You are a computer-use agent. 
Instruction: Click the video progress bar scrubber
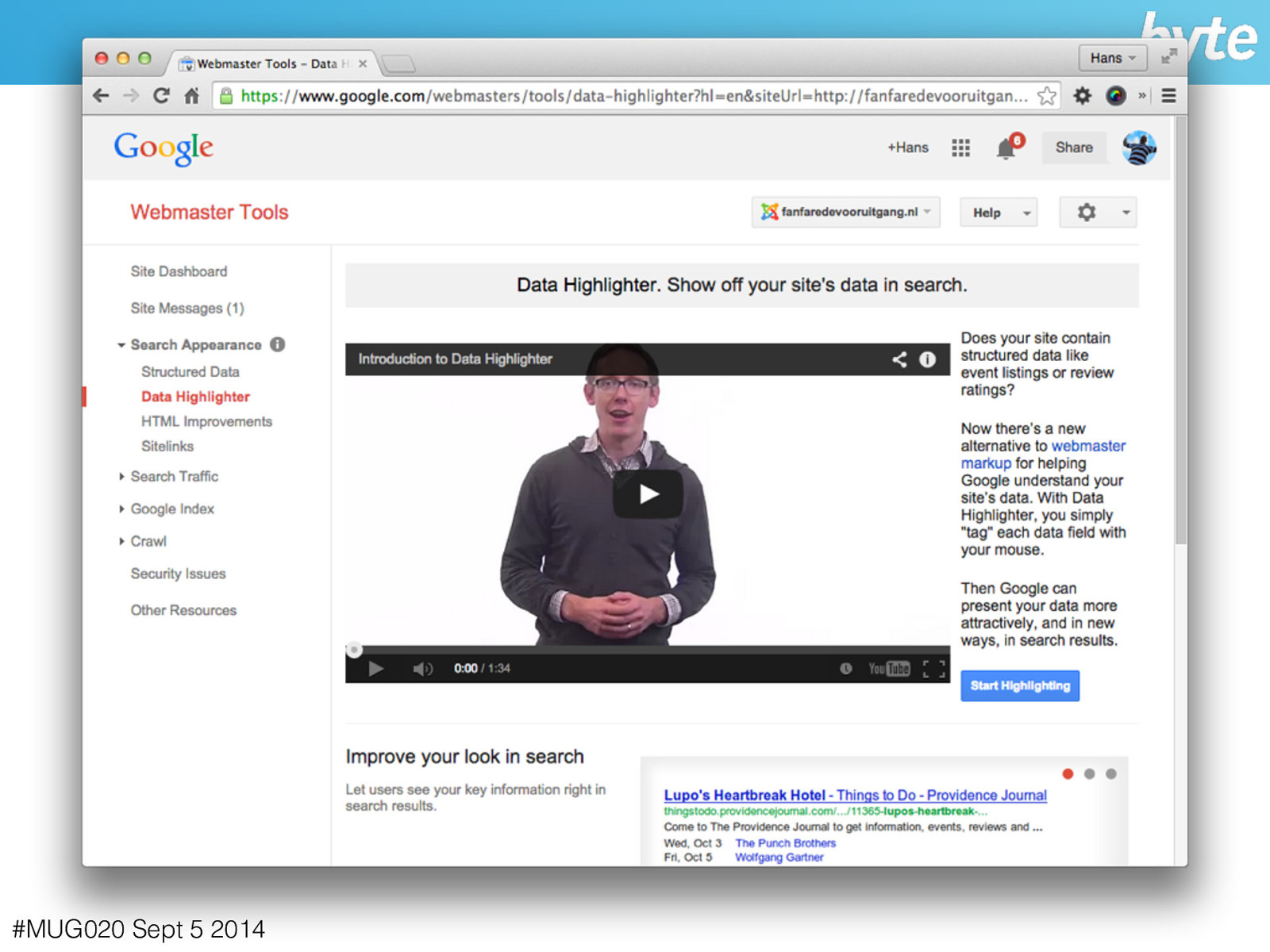[354, 650]
